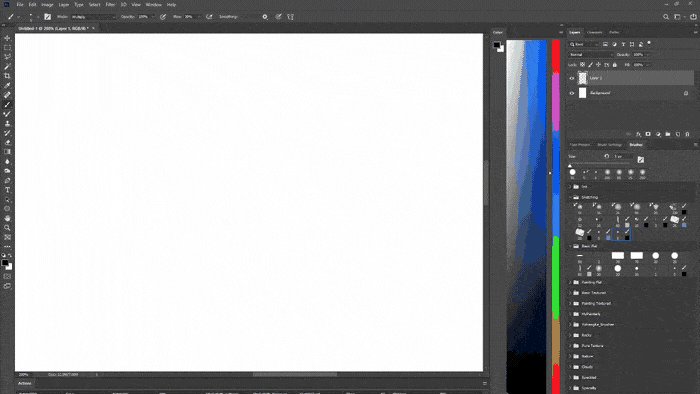Open the Window menu

click(x=154, y=4)
